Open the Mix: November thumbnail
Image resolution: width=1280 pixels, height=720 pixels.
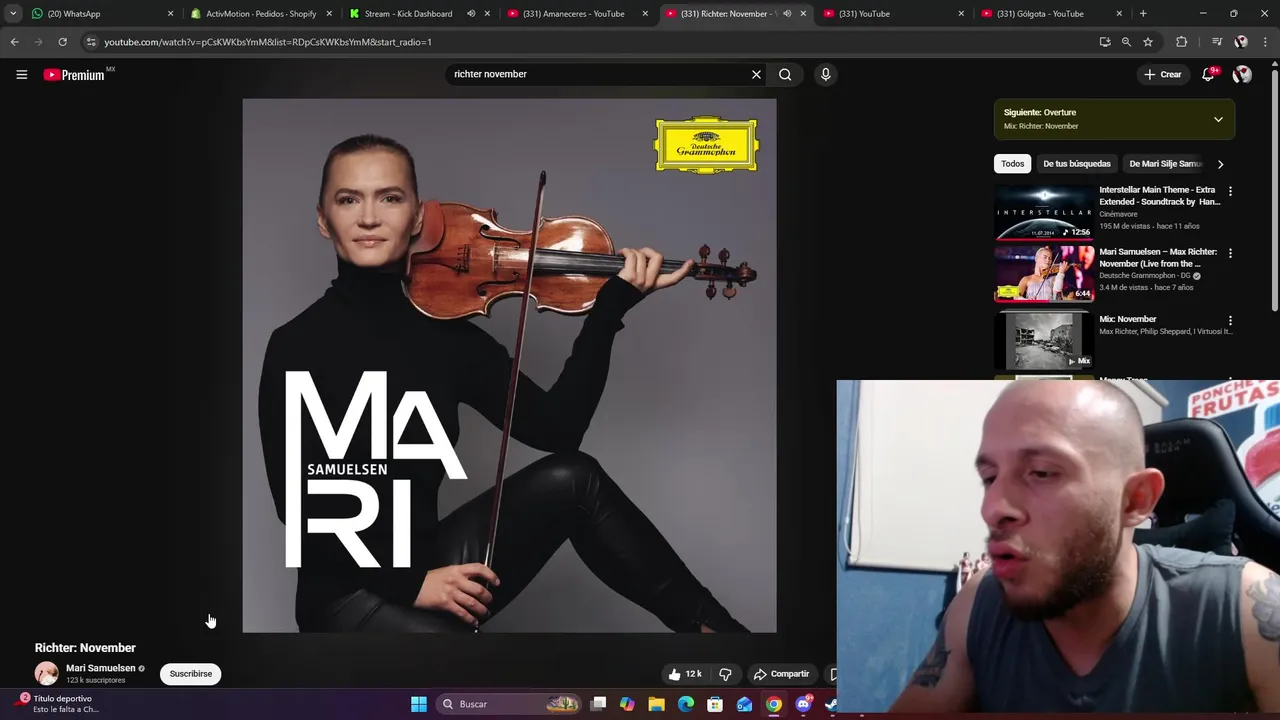click(1044, 340)
